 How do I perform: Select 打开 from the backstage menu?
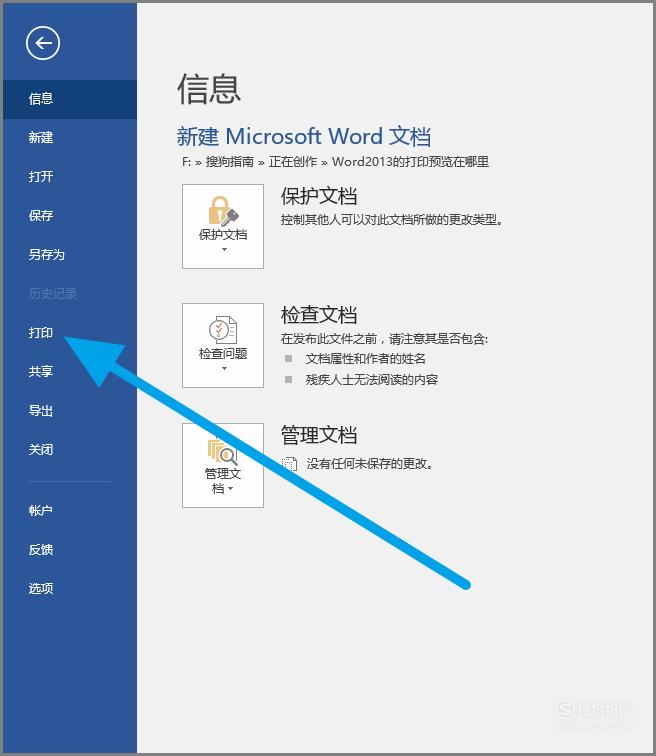pos(70,176)
